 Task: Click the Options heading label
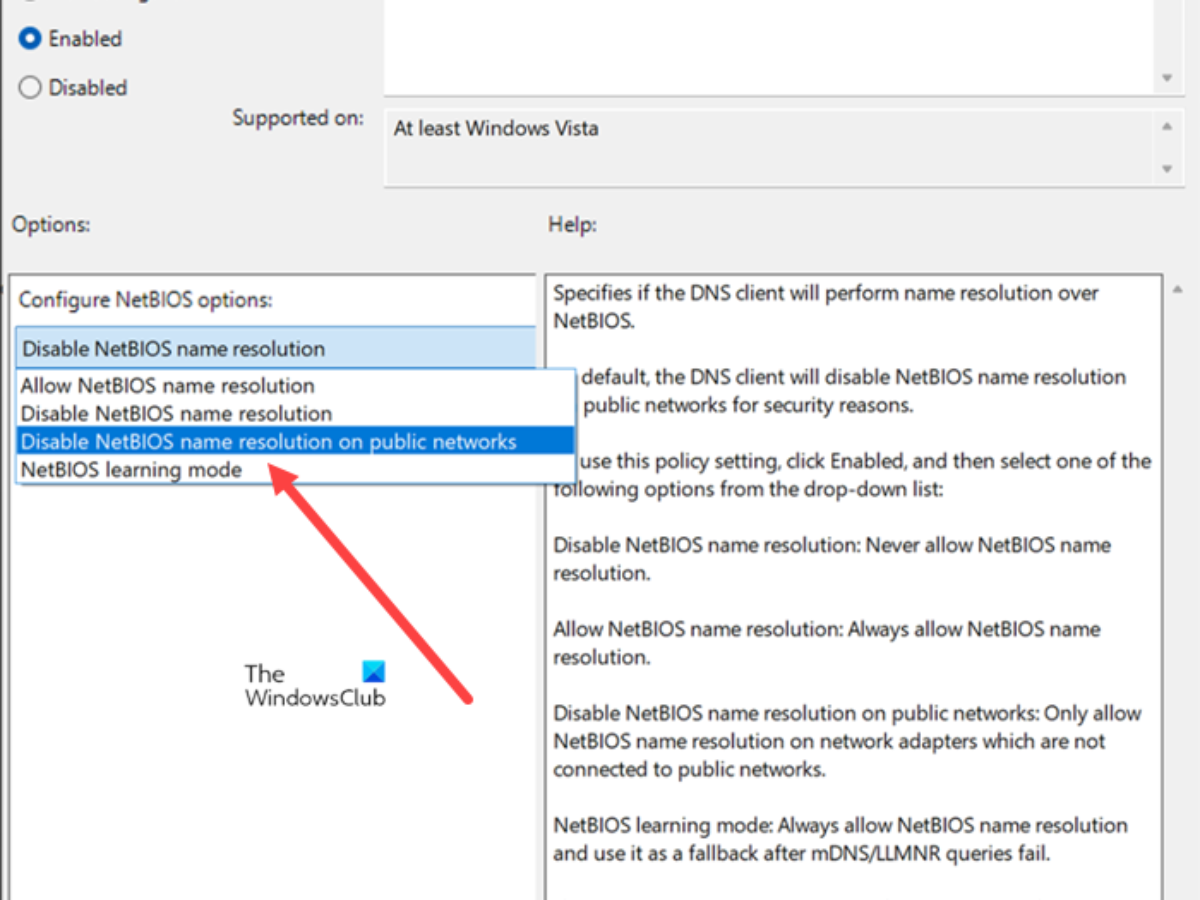coord(51,225)
